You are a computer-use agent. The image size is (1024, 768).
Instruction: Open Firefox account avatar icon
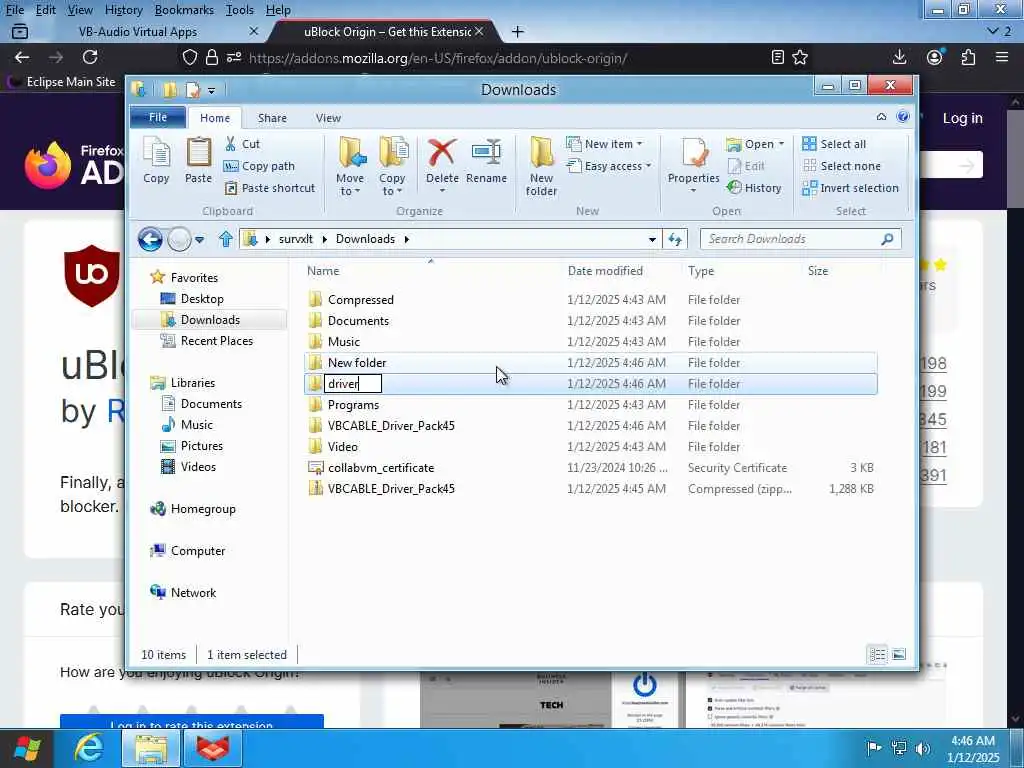coord(935,57)
